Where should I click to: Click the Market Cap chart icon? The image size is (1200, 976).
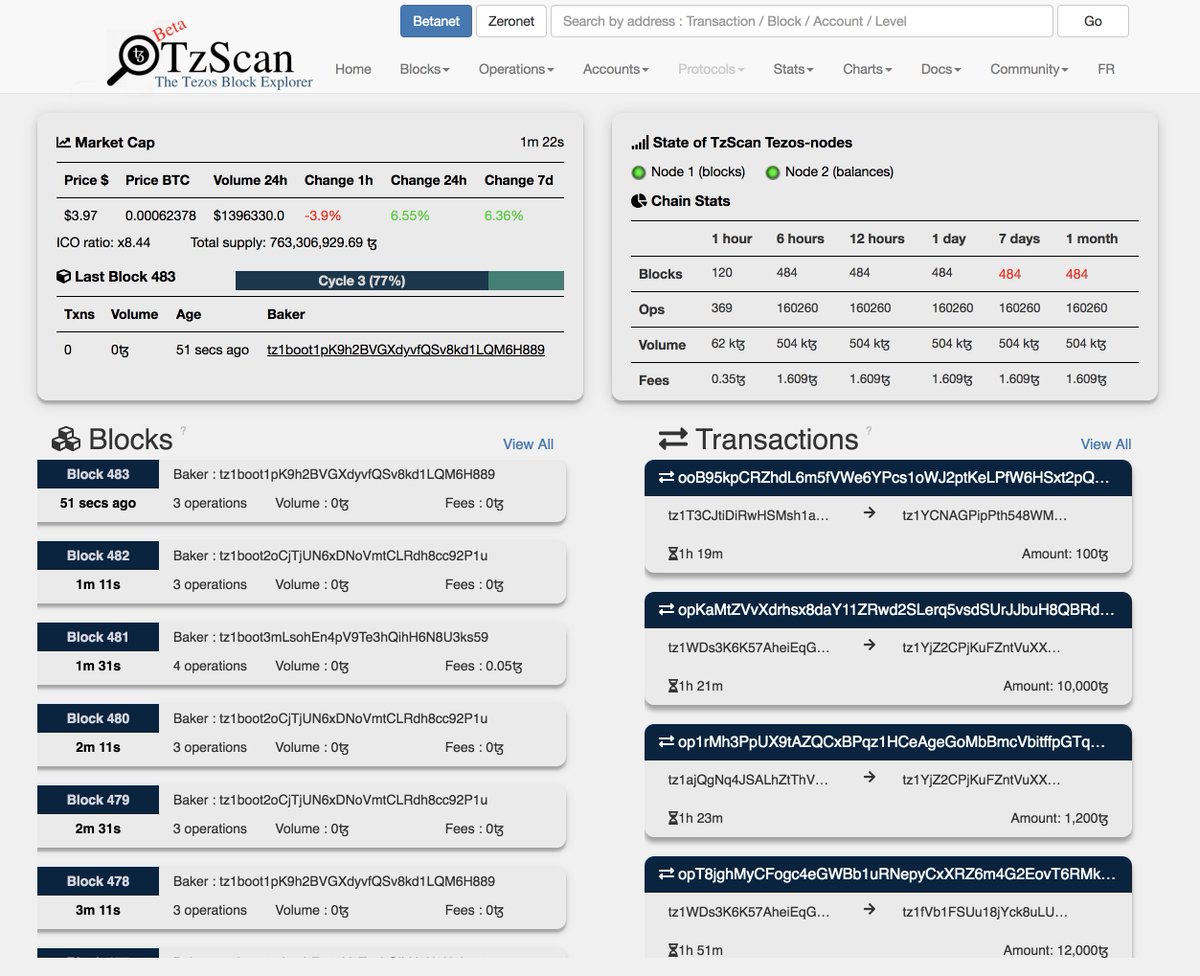tap(63, 143)
